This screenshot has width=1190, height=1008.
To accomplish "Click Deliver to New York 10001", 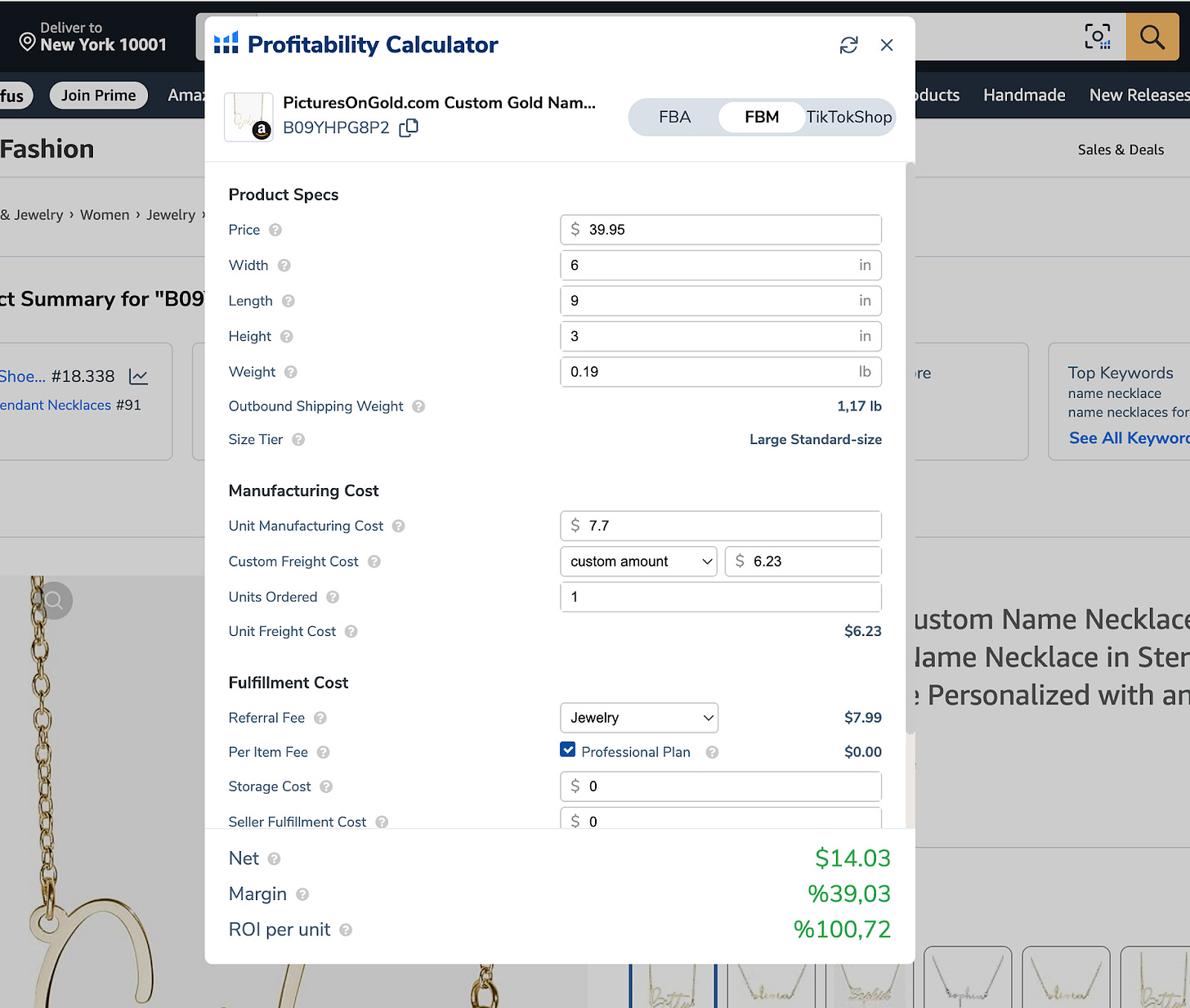I will click(x=93, y=37).
